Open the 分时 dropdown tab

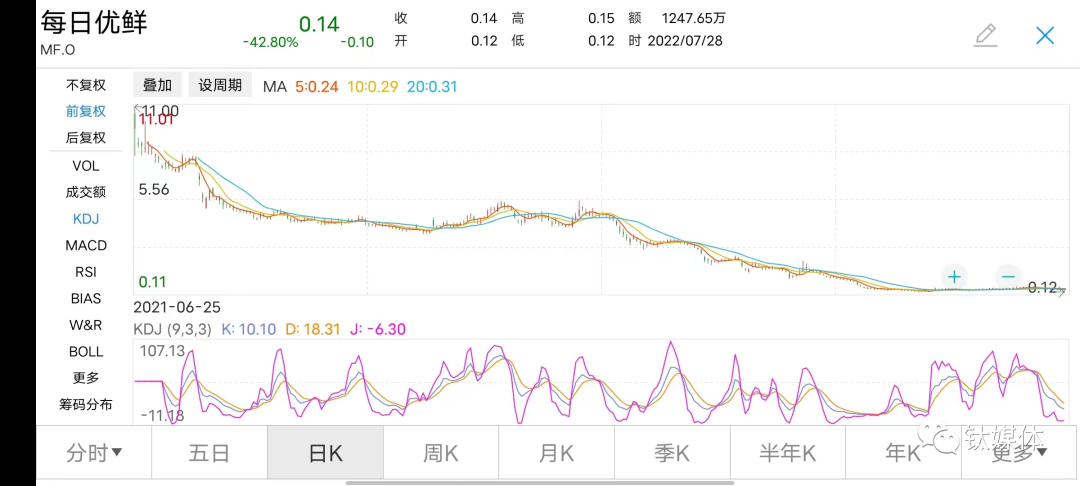click(x=94, y=452)
